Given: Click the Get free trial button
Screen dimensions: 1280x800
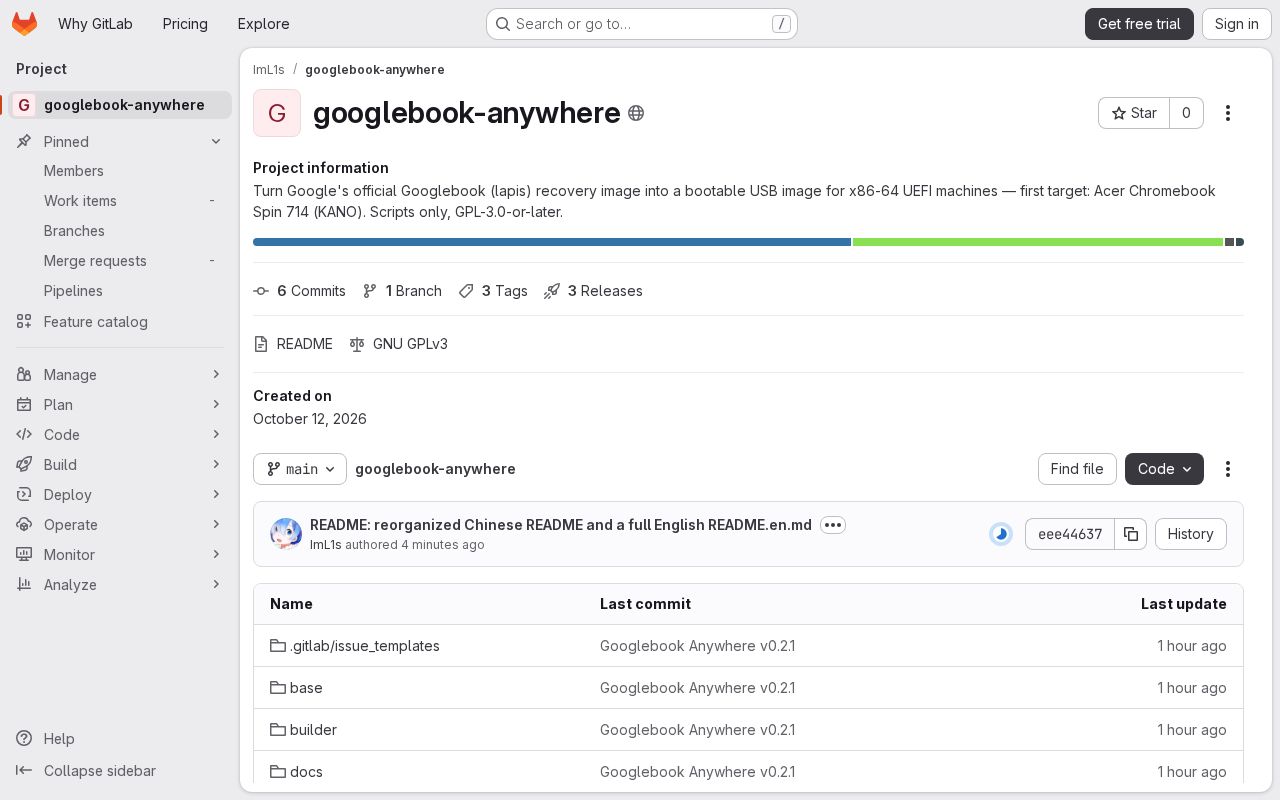Looking at the screenshot, I should click(x=1139, y=24).
